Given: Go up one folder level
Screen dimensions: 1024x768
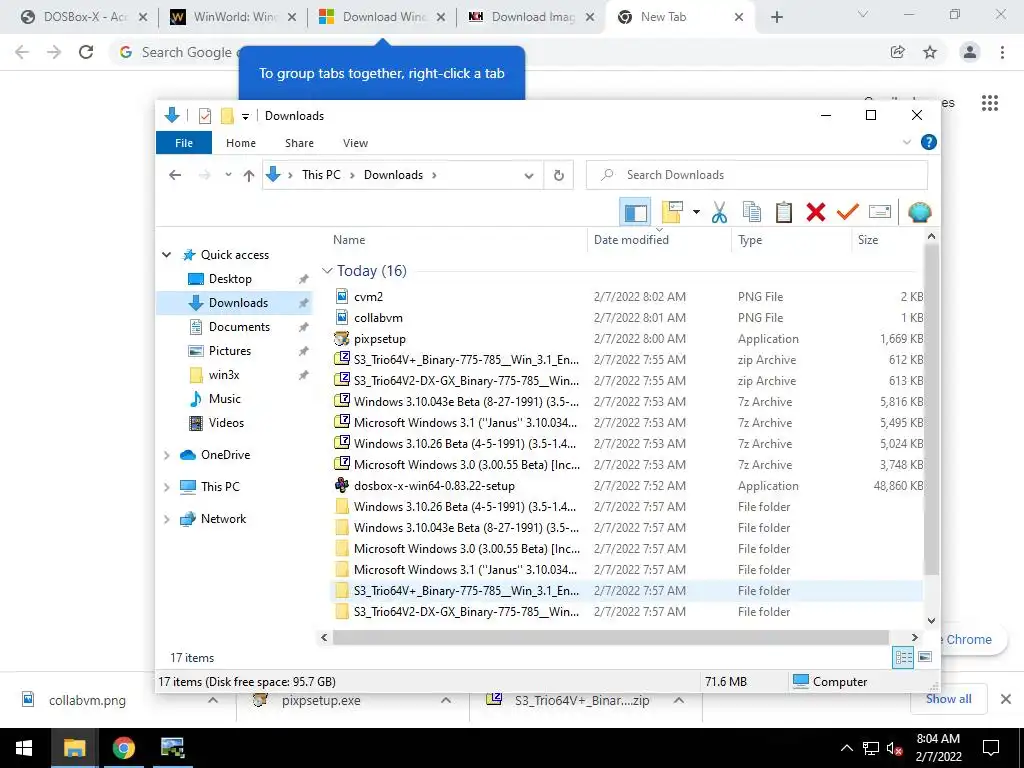Looking at the screenshot, I should pos(249,175).
